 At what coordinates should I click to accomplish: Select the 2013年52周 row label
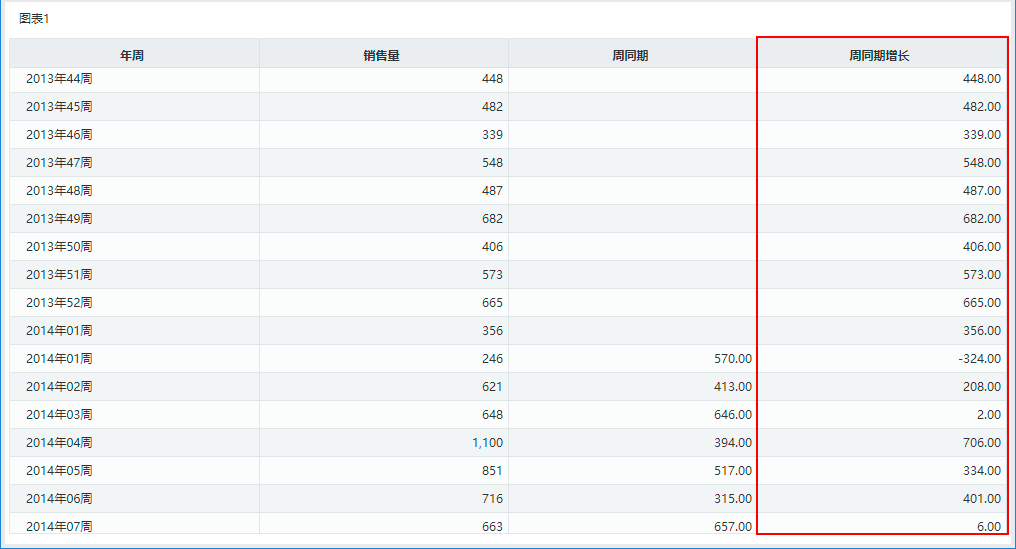point(59,302)
